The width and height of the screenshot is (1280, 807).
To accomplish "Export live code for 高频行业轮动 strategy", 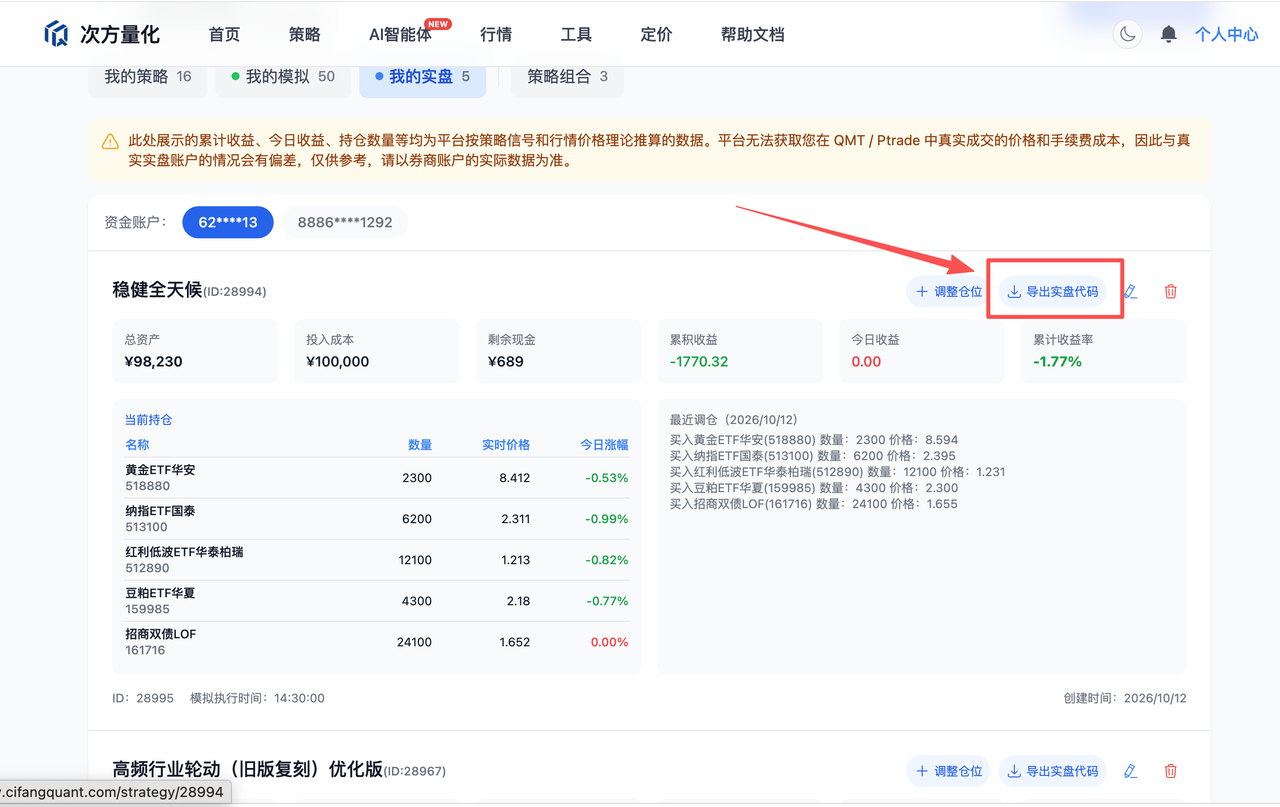I will coord(1053,771).
